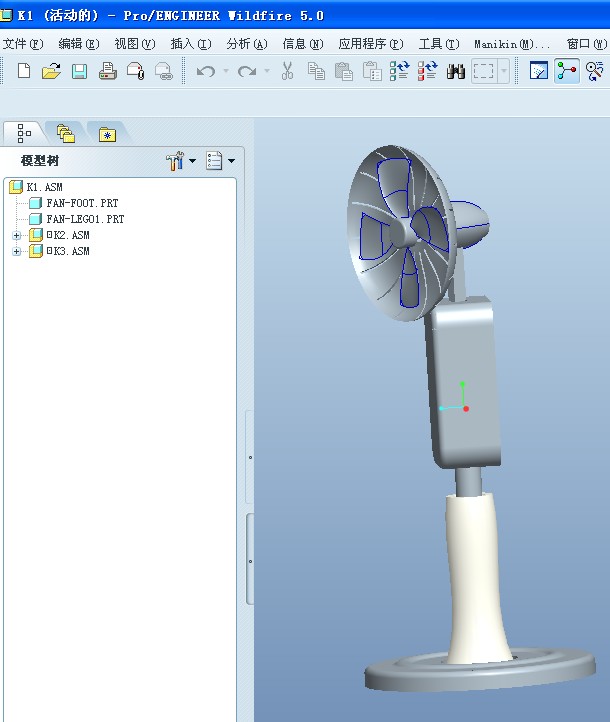Click the navigator panel collapse handle

coord(250,458)
